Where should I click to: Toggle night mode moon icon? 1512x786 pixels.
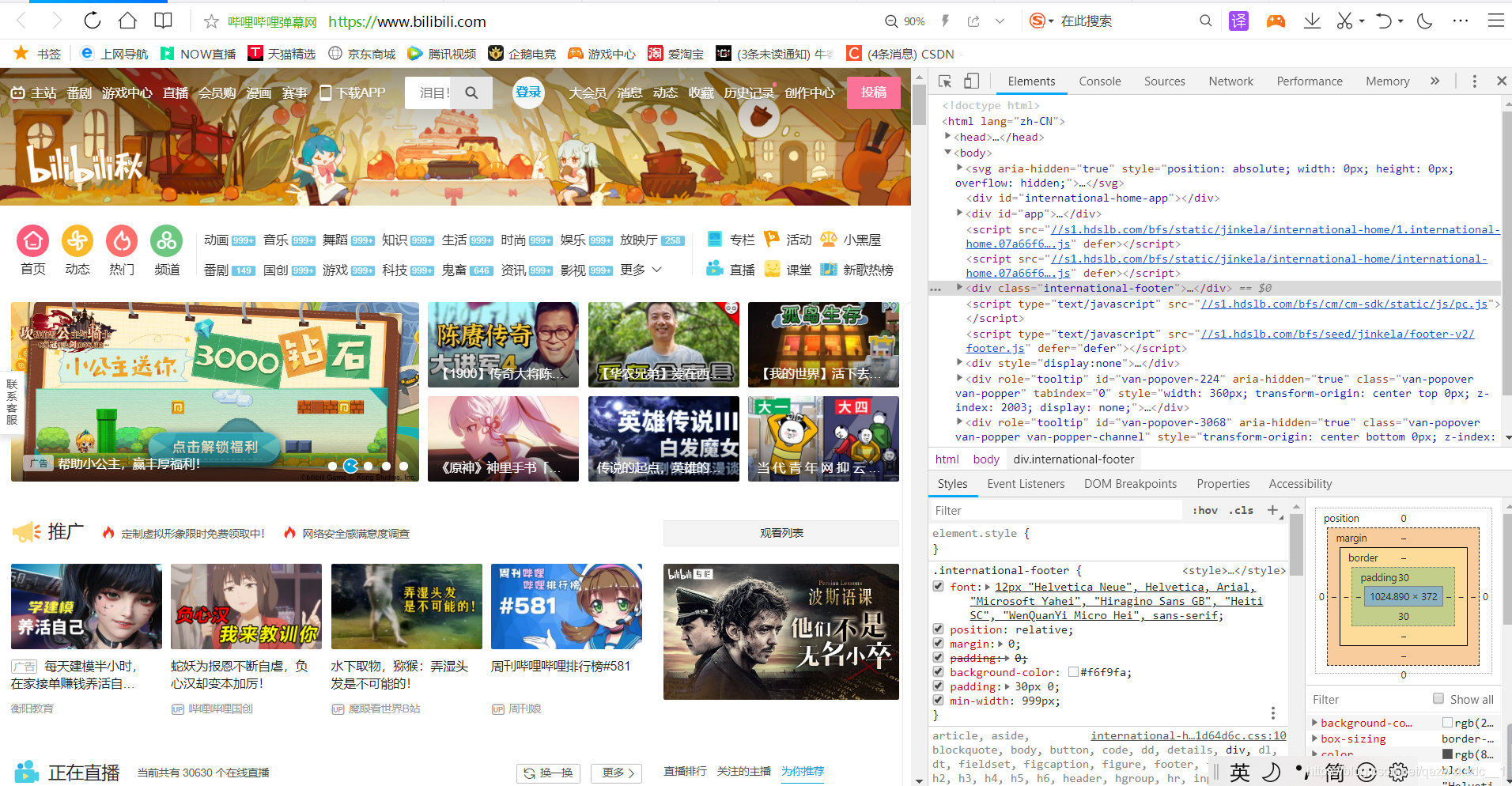tap(1425, 21)
